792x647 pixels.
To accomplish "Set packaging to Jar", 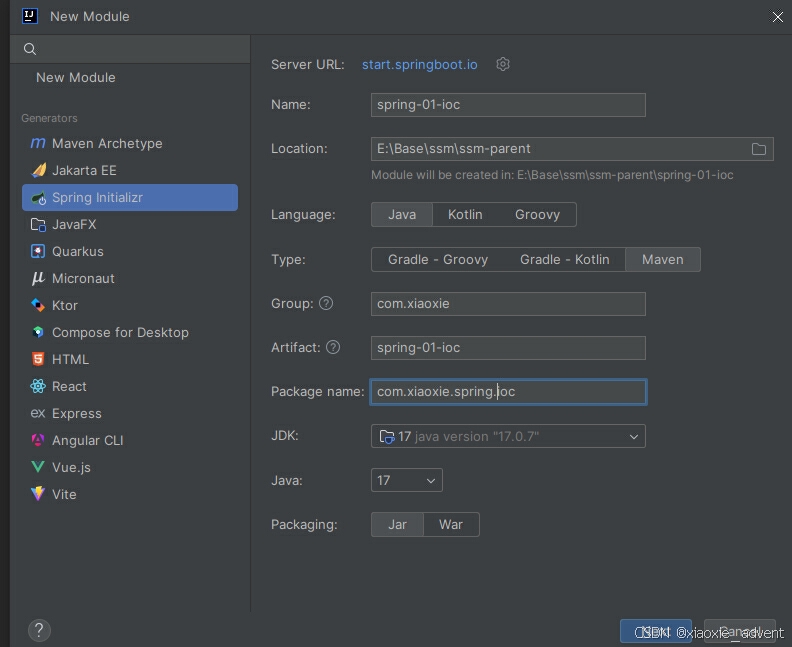I will tap(397, 525).
